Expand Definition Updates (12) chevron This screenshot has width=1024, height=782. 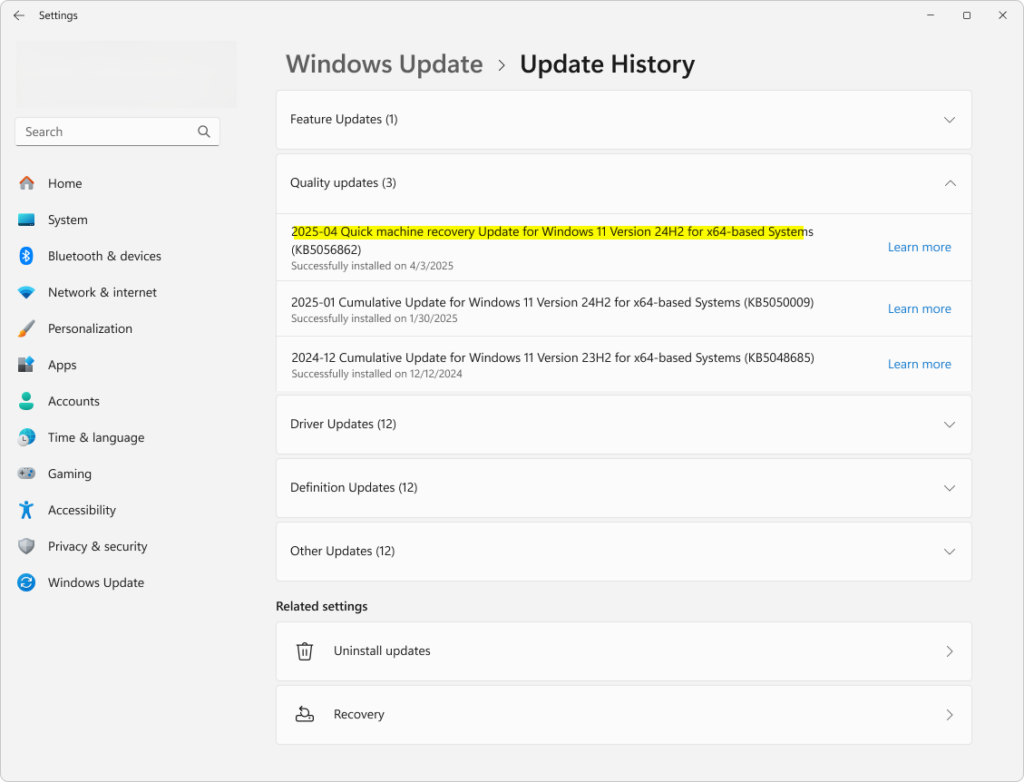pos(950,488)
